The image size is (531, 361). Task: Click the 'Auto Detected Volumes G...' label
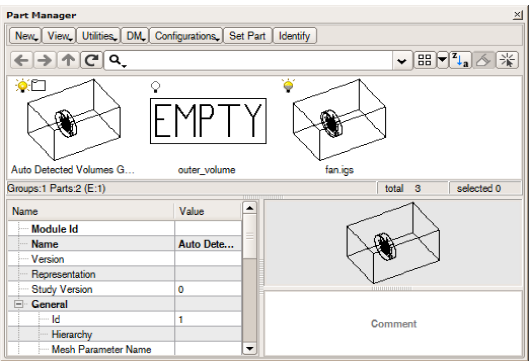click(73, 170)
